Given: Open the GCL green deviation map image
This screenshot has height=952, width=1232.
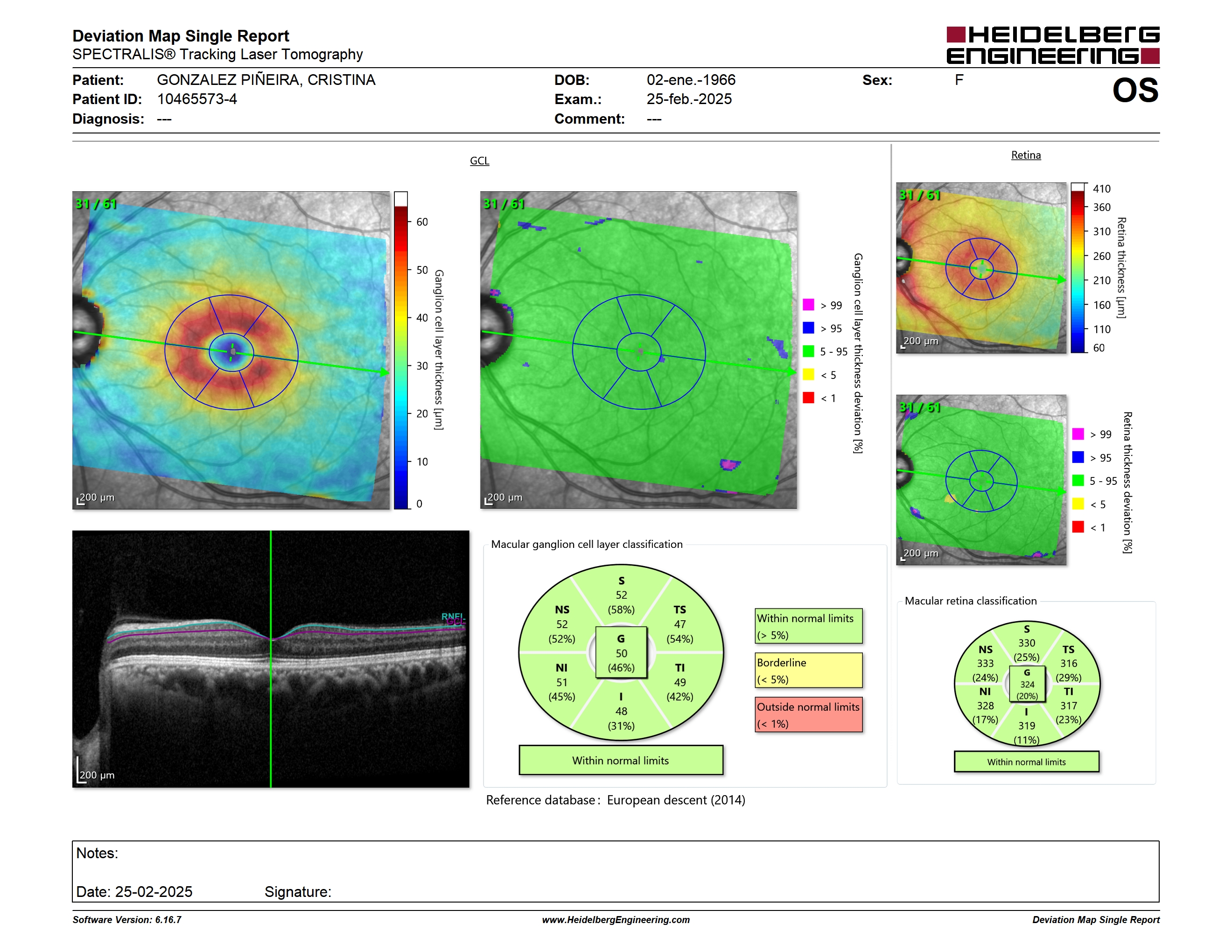Looking at the screenshot, I should click(x=638, y=350).
